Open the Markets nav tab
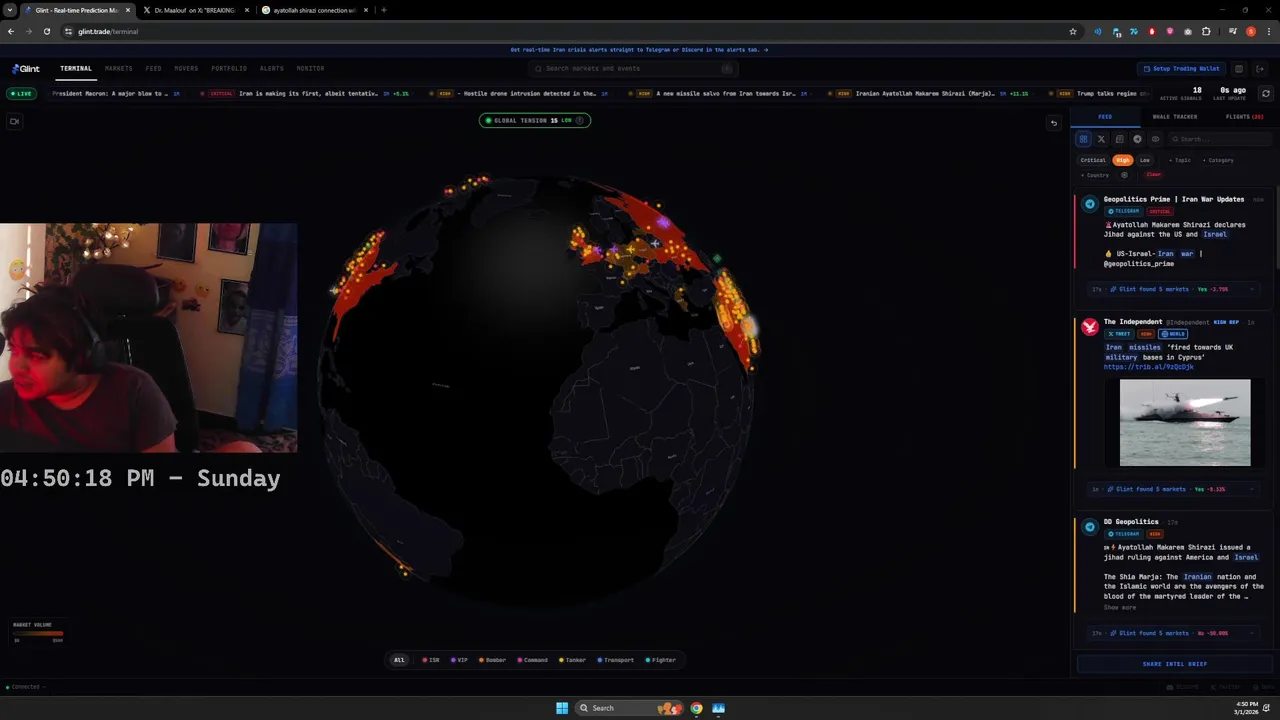 (118, 69)
